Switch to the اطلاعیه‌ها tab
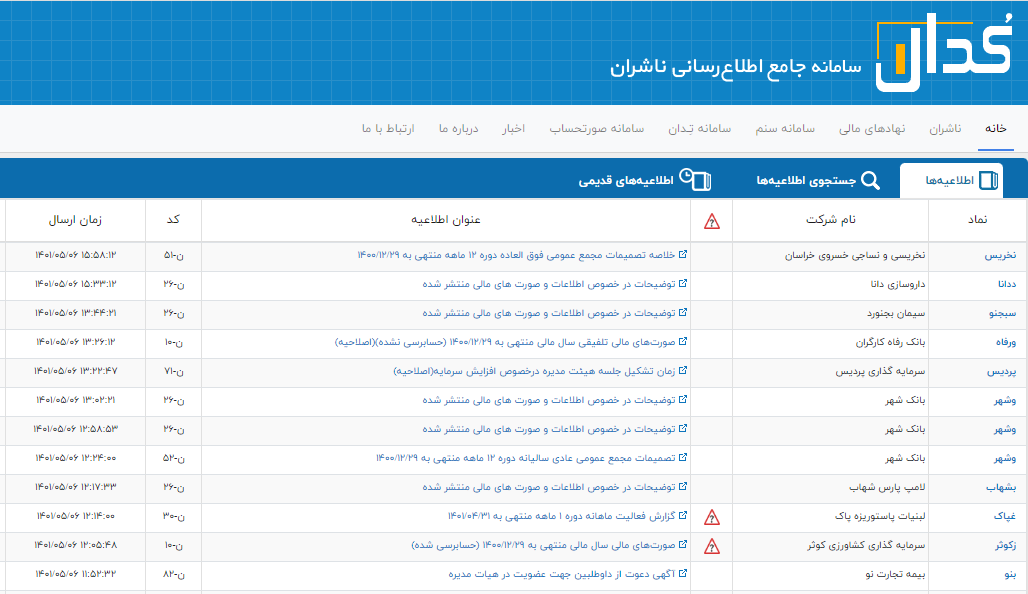 click(x=951, y=180)
